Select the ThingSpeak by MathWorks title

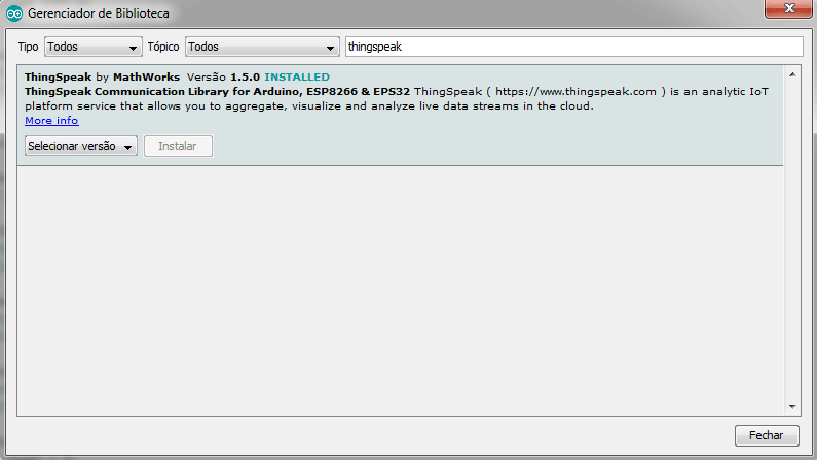point(102,77)
